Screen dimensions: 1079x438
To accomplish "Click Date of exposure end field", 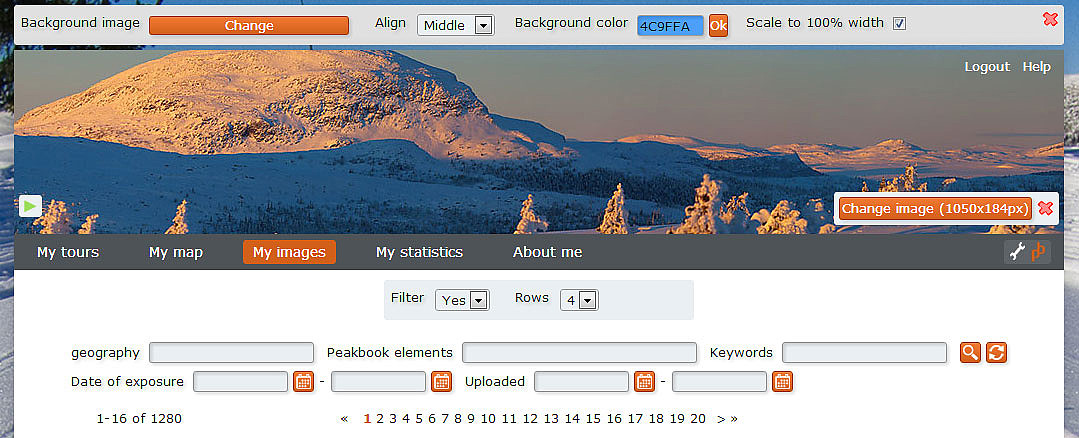I will 378,382.
